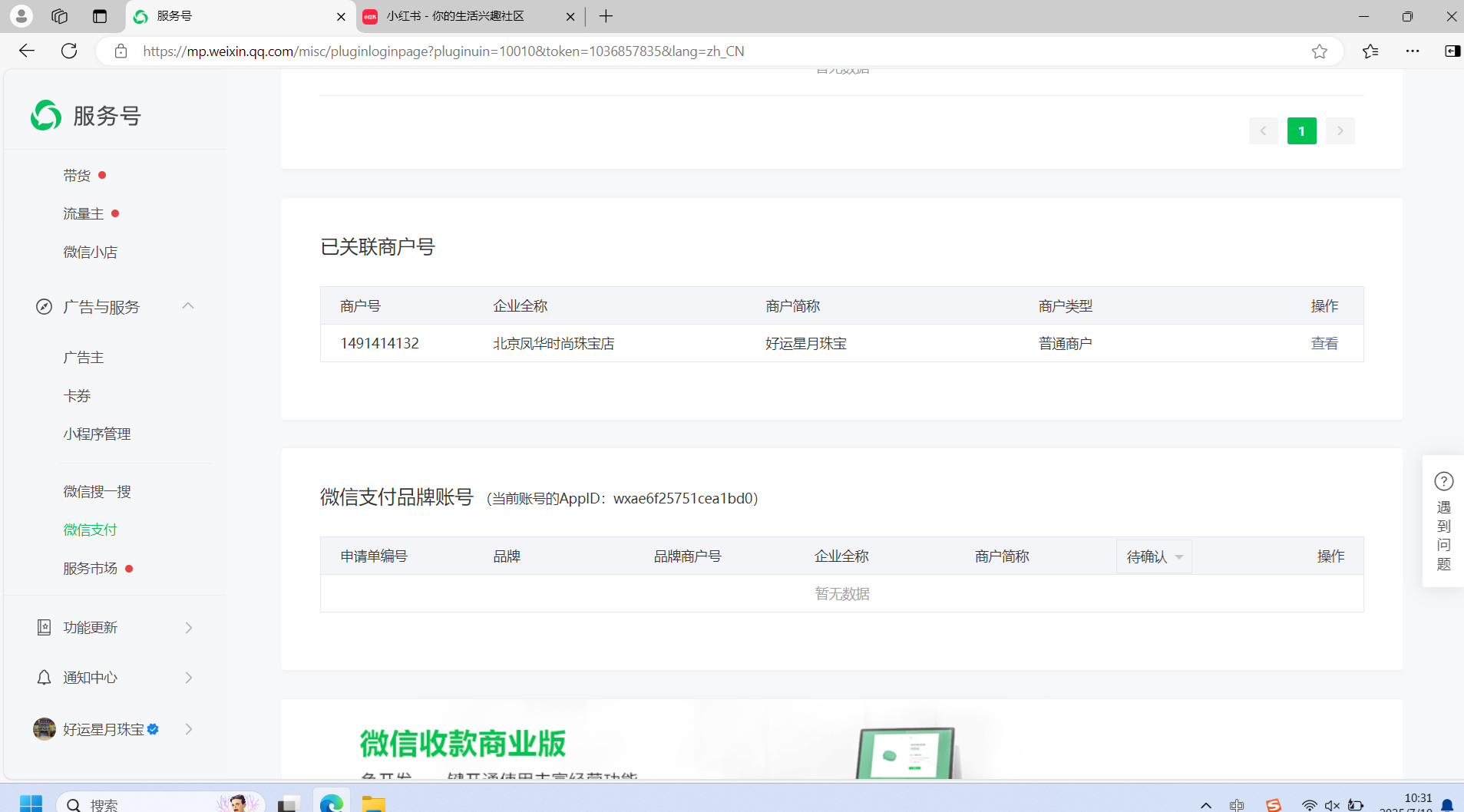Viewport: 1464px width, 812px height.
Task: Select 好运星月珠宝 cell in merchant table
Action: pyautogui.click(x=806, y=343)
